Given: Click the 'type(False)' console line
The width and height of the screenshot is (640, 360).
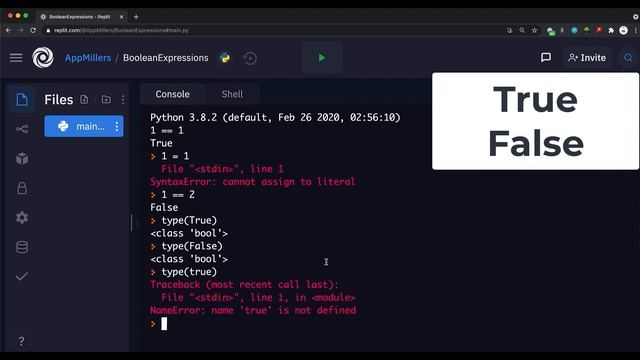Looking at the screenshot, I should [x=192, y=246].
